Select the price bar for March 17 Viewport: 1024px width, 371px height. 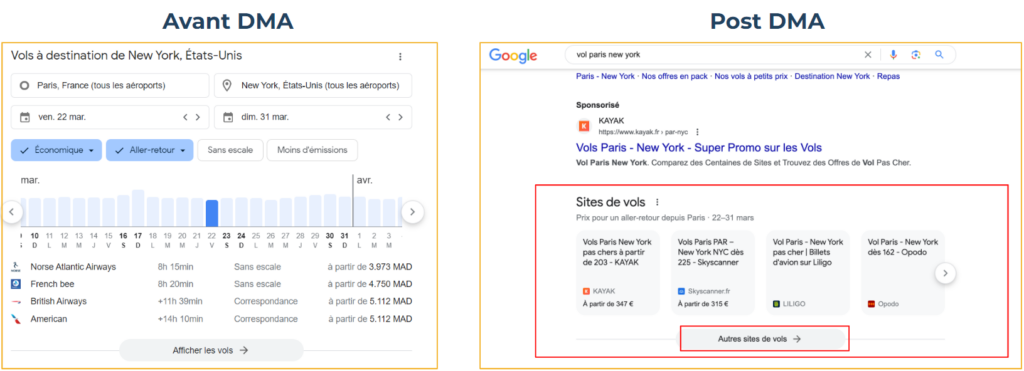(x=138, y=208)
